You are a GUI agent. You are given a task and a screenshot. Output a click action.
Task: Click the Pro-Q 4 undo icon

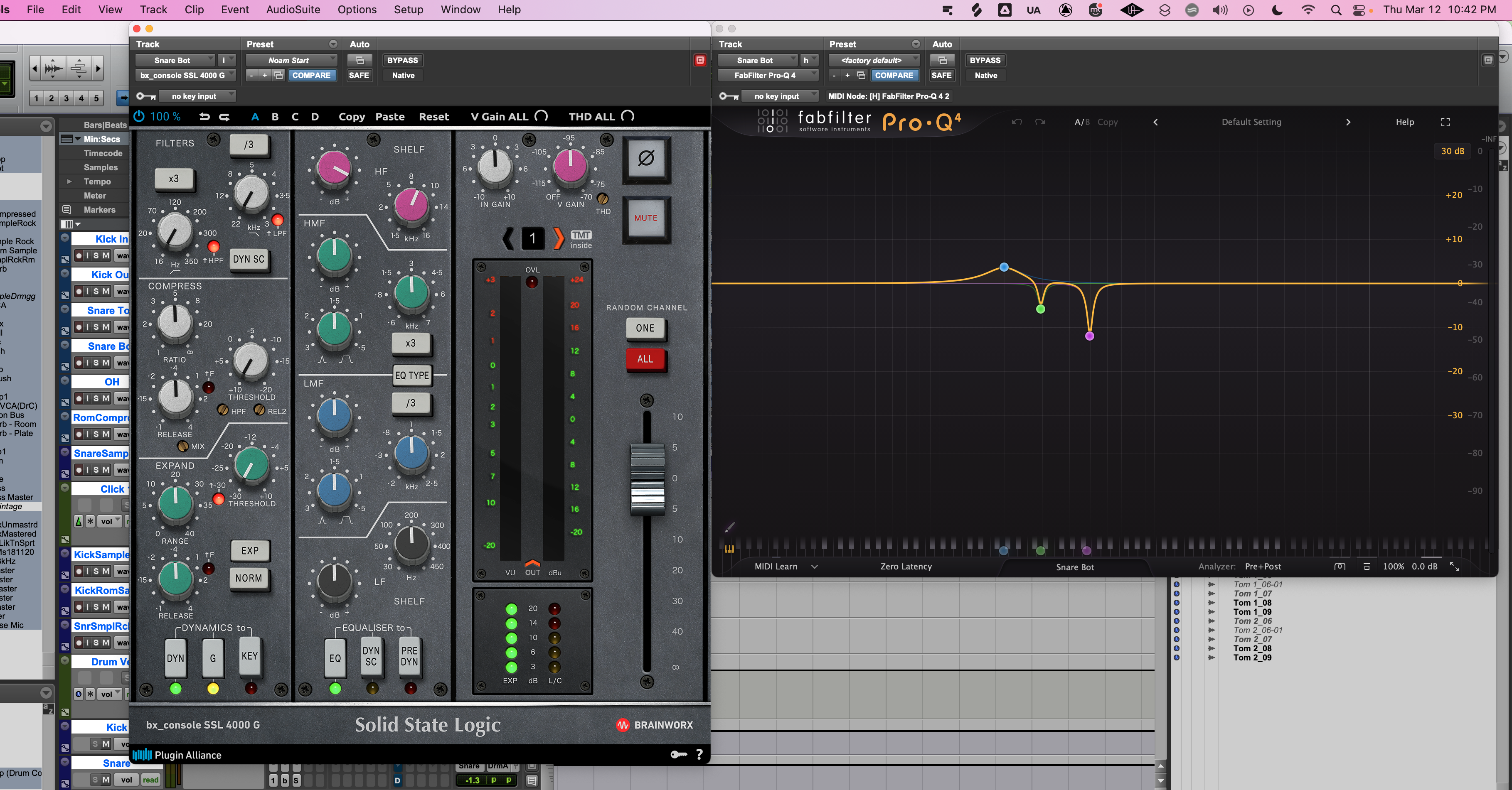point(1017,122)
